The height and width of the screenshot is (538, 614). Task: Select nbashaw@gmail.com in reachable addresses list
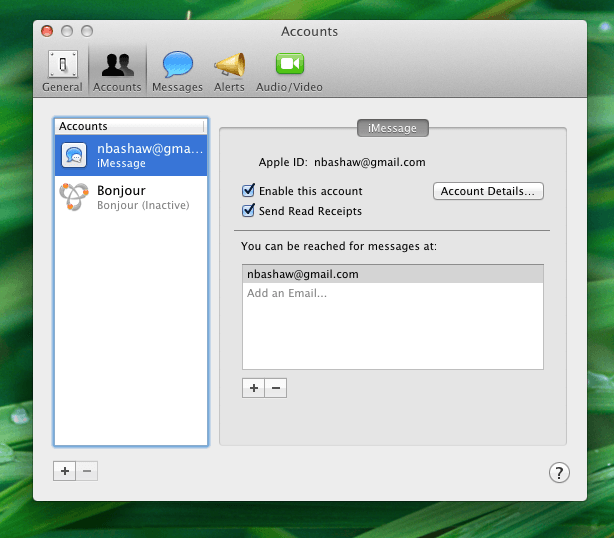point(392,274)
